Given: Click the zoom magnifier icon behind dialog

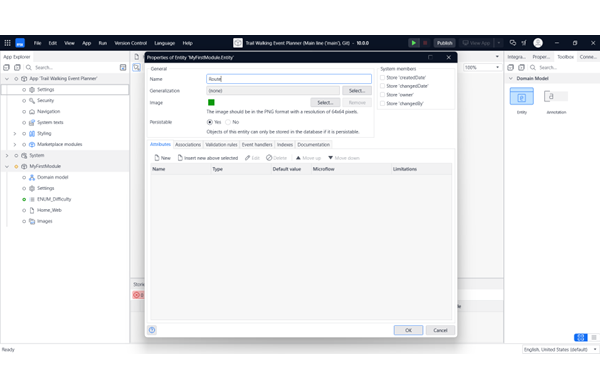Looking at the screenshot, I should point(137,67).
